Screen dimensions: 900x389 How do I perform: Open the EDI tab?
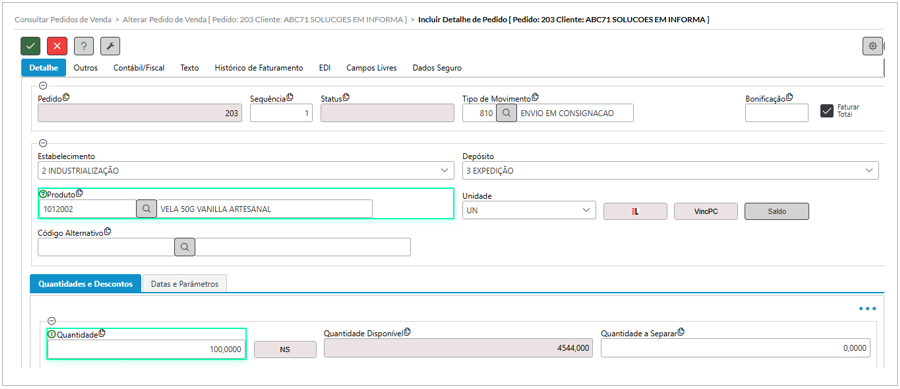(325, 68)
